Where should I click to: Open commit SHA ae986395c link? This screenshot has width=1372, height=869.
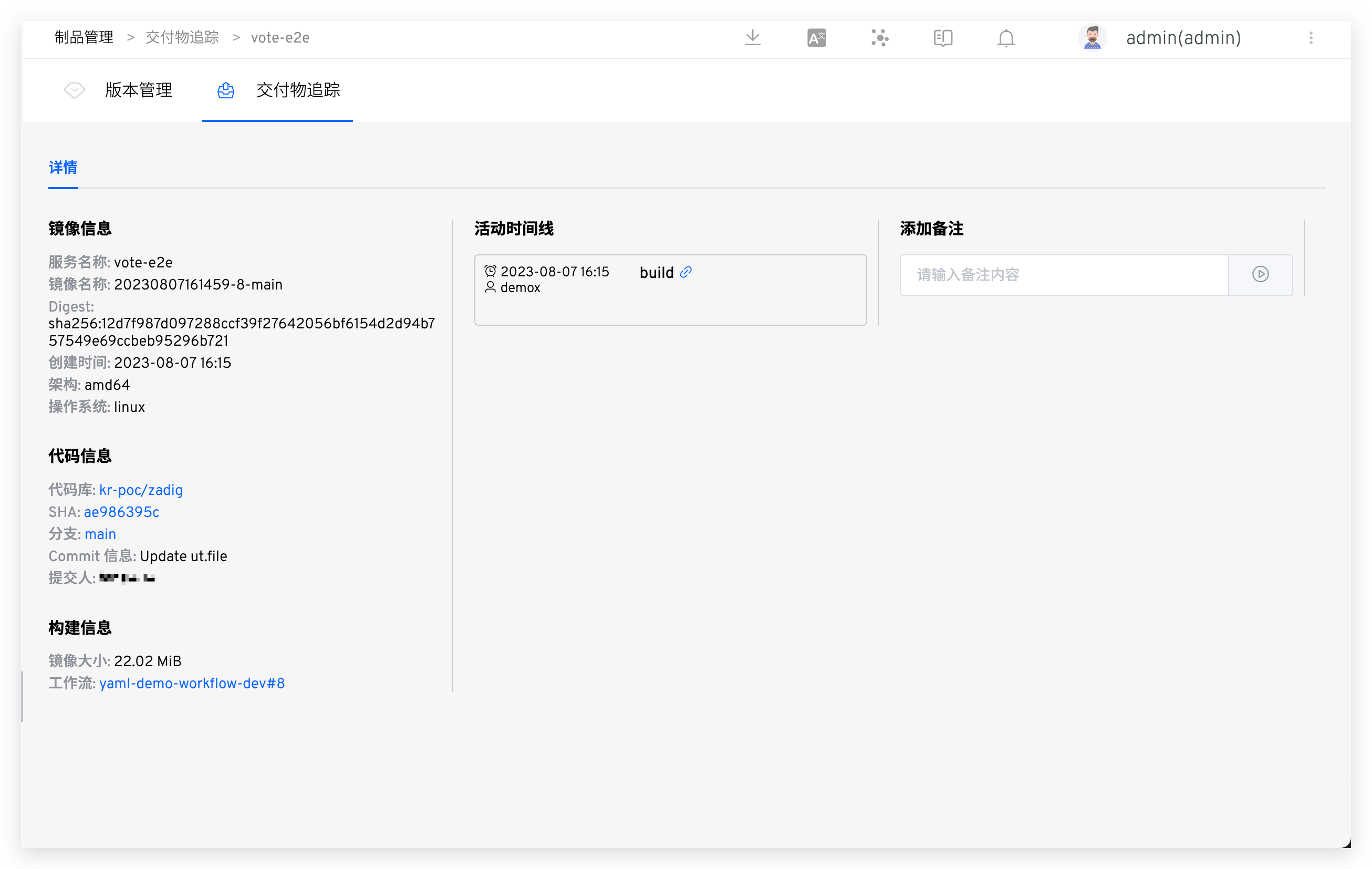(x=121, y=512)
